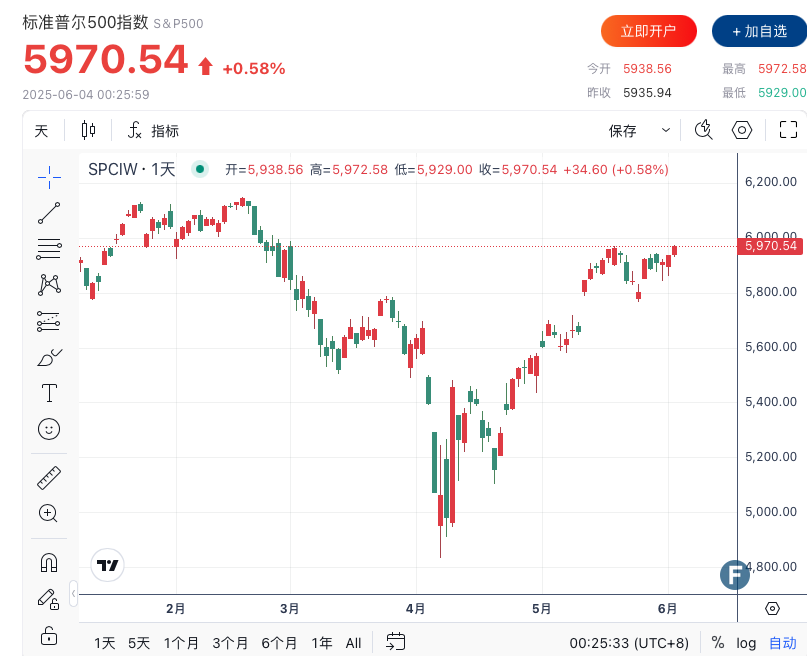Select the crosshair cursor tool
Image resolution: width=807 pixels, height=656 pixels.
tap(49, 177)
